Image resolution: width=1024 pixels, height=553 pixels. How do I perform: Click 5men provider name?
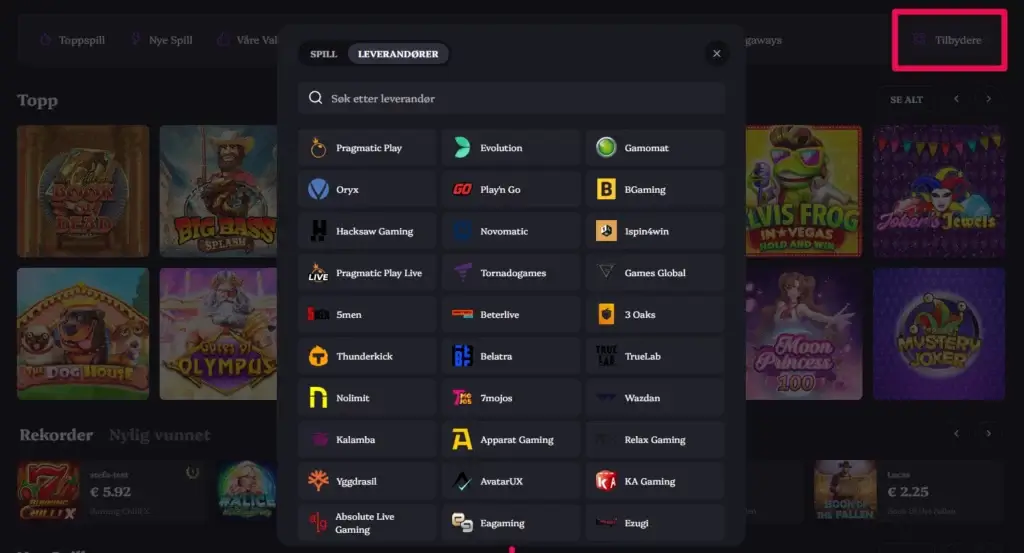(349, 315)
